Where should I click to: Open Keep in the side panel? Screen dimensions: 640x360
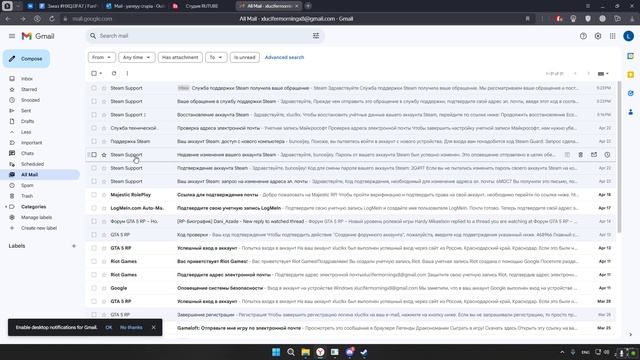tap(631, 75)
